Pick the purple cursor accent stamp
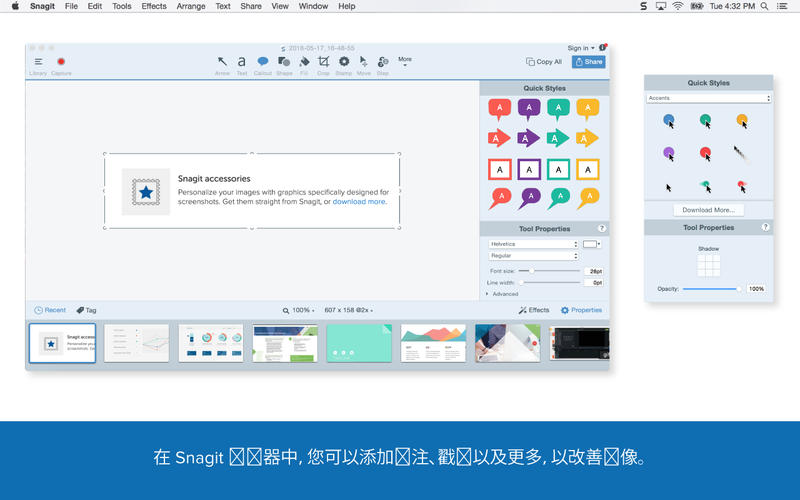The width and height of the screenshot is (800, 500). (x=669, y=154)
